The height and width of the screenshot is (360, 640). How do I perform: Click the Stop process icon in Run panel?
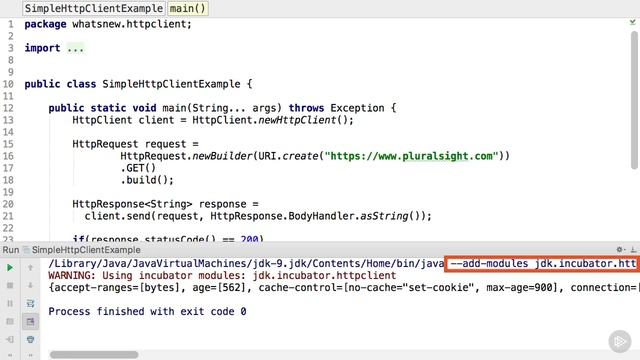10,286
